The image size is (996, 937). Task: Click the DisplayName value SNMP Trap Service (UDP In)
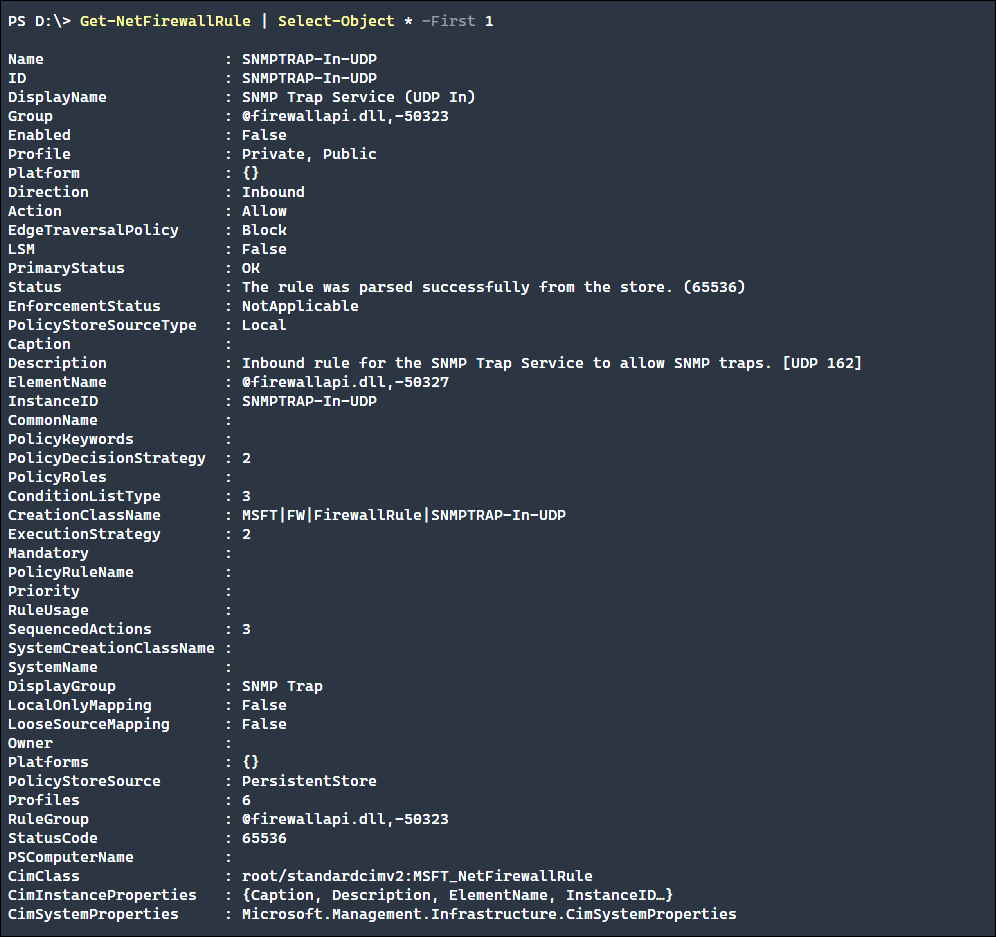[x=358, y=97]
